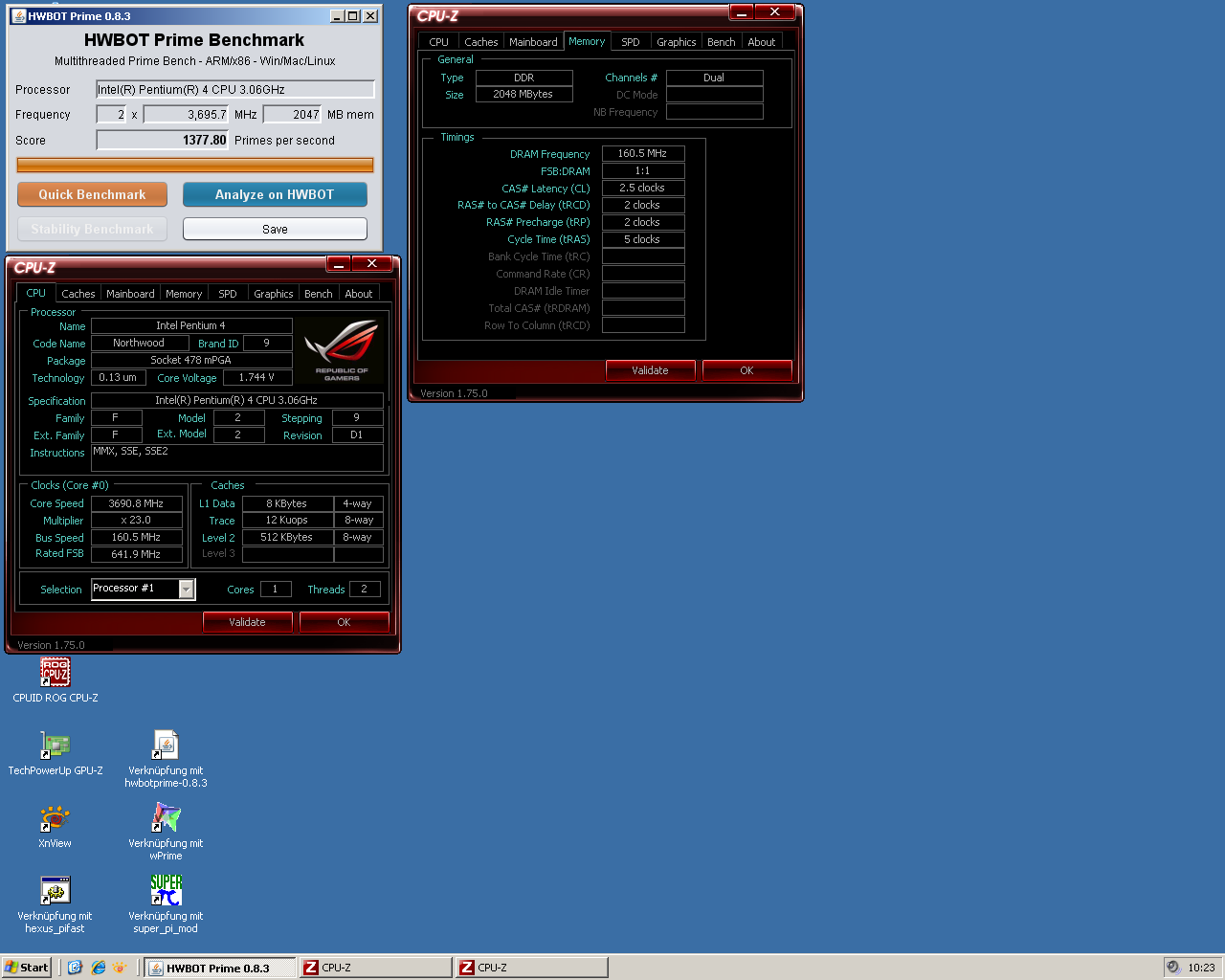1225x980 pixels.
Task: Open Caches tab in the CPU-Z CPU window
Action: point(78,294)
